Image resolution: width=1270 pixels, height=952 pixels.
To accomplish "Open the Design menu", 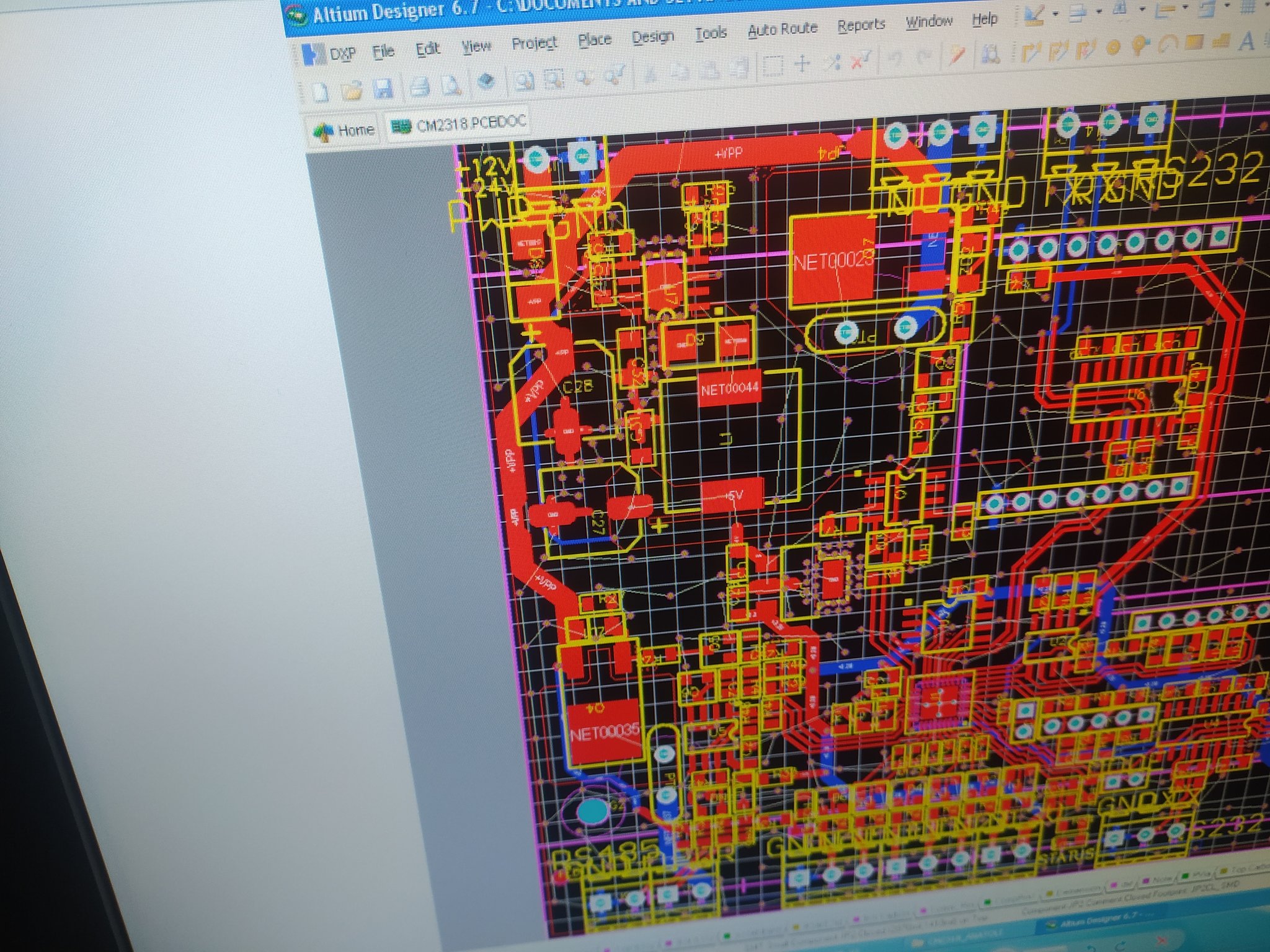I will (652, 37).
